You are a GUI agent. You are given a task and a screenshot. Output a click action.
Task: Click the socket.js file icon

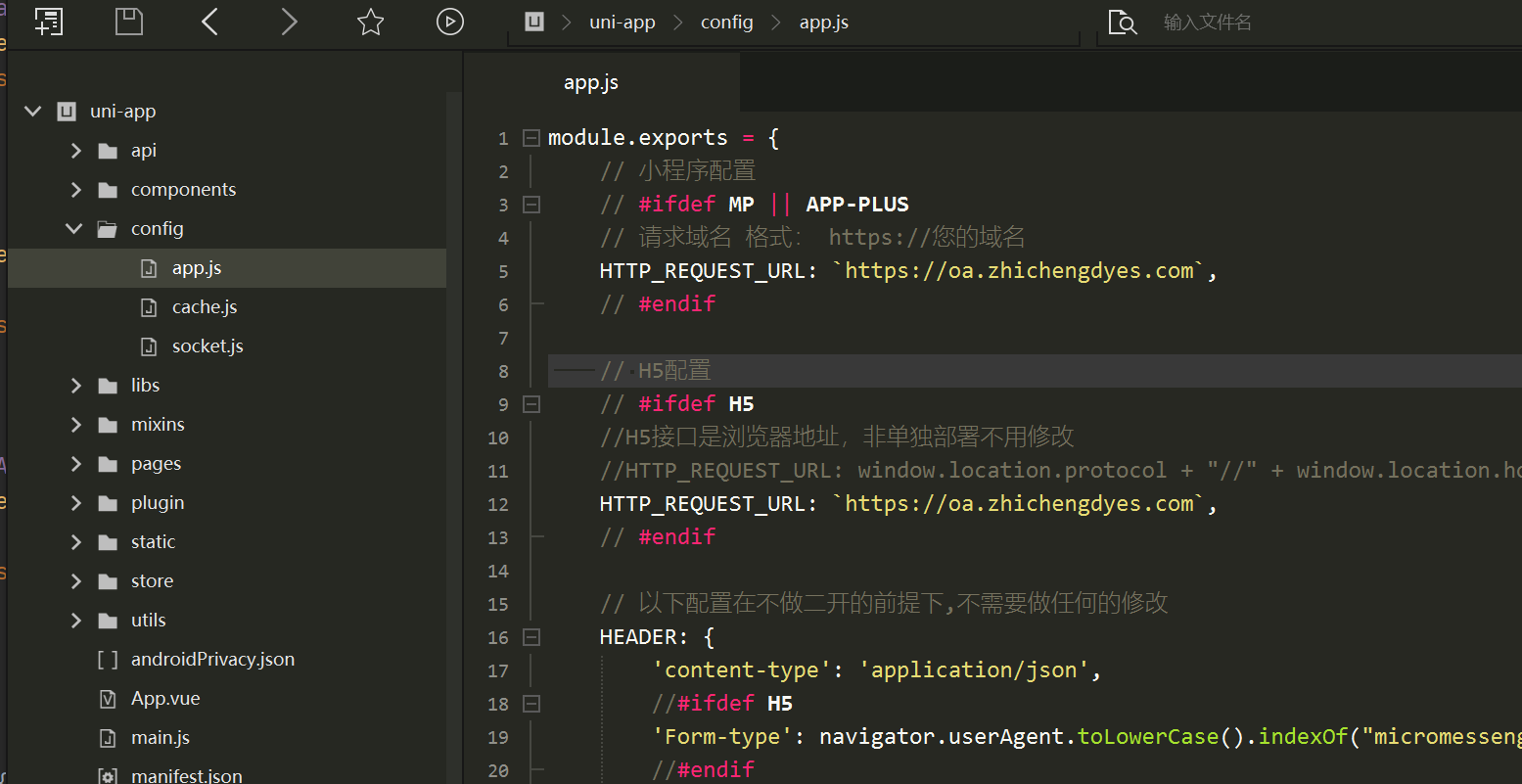pos(149,346)
